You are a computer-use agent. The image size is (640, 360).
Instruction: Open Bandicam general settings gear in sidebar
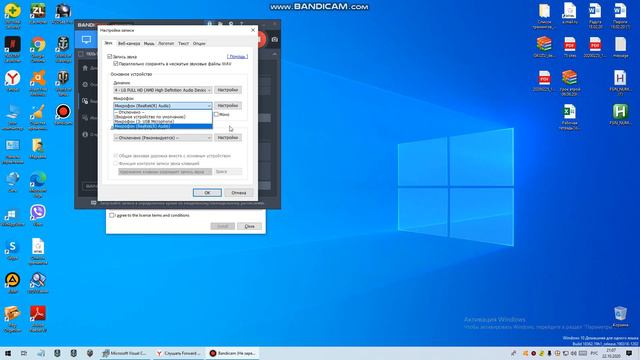[x=85, y=84]
